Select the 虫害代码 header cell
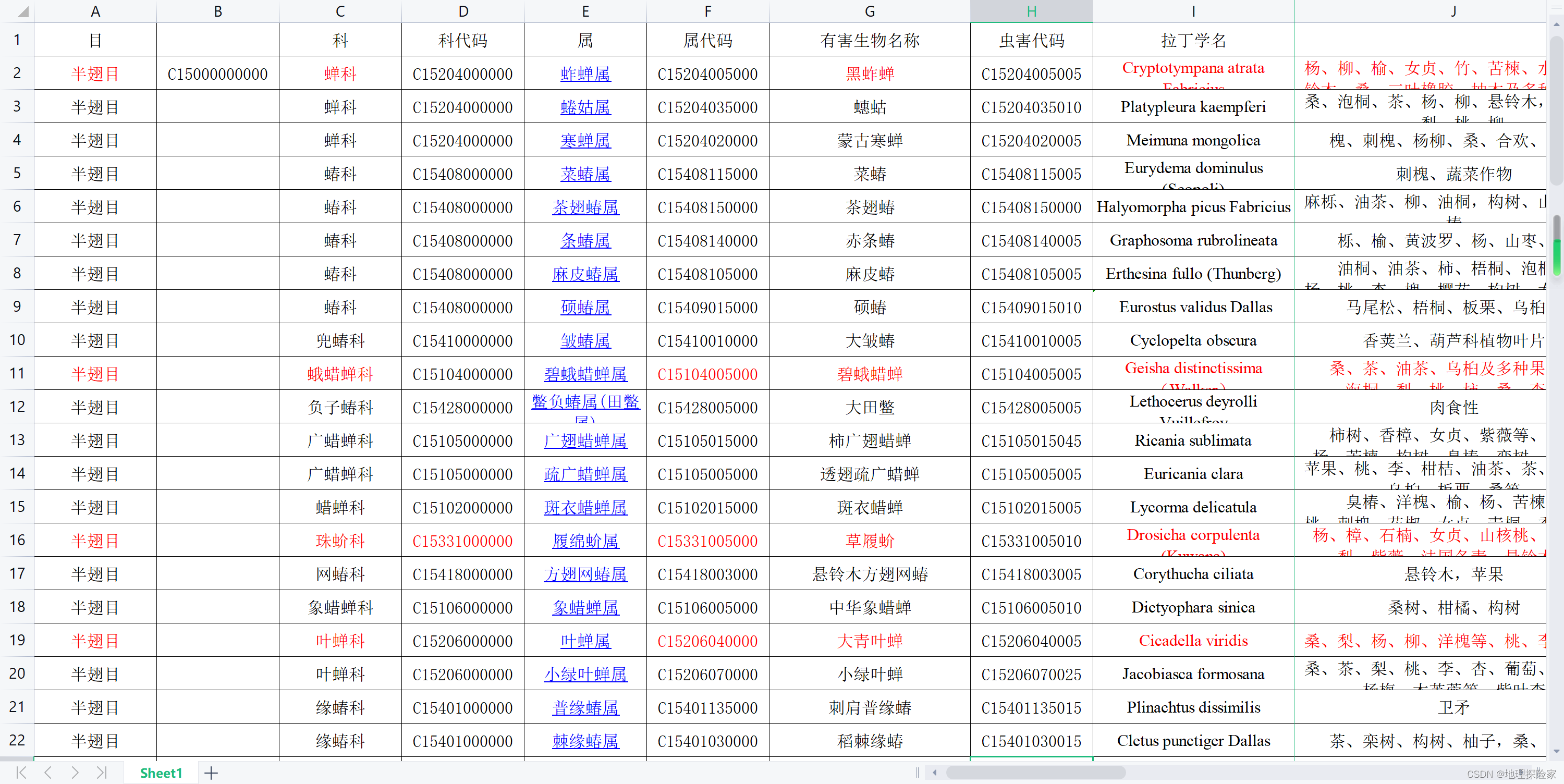 pos(1032,41)
